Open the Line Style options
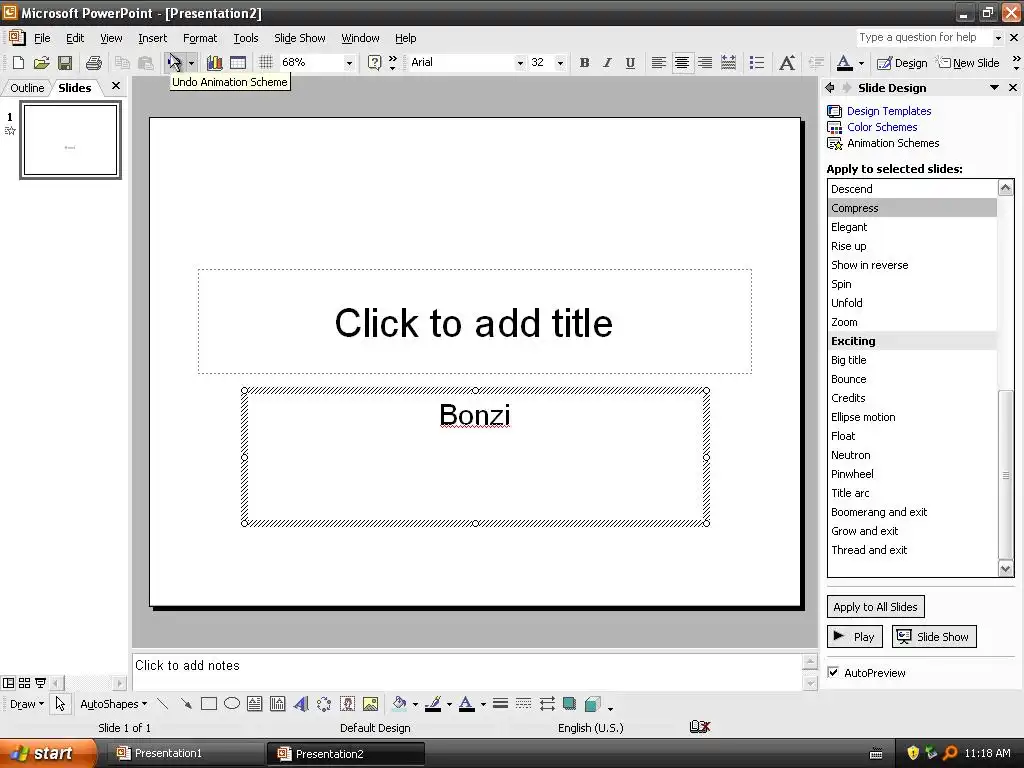 pyautogui.click(x=500, y=704)
